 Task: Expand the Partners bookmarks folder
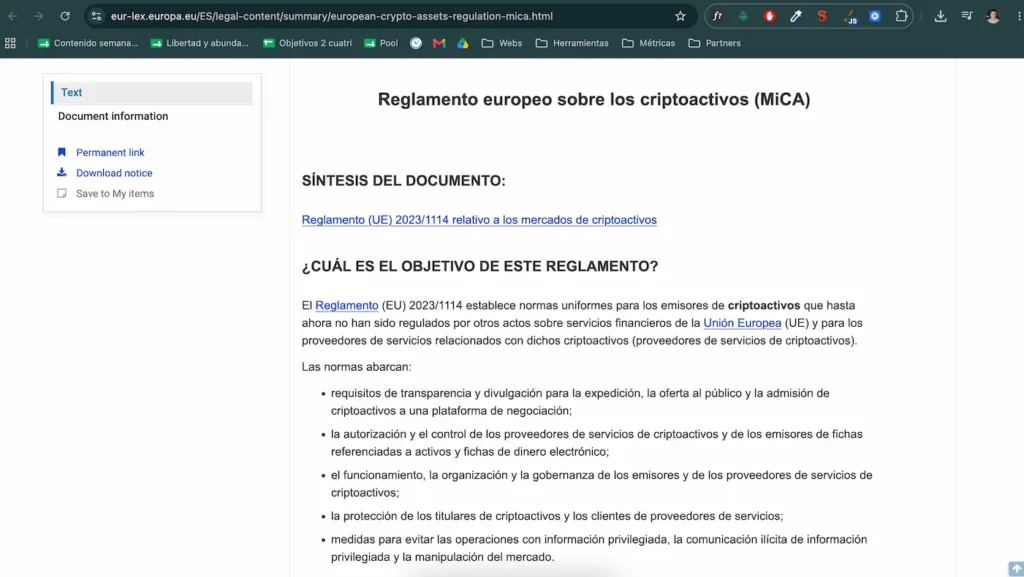714,43
